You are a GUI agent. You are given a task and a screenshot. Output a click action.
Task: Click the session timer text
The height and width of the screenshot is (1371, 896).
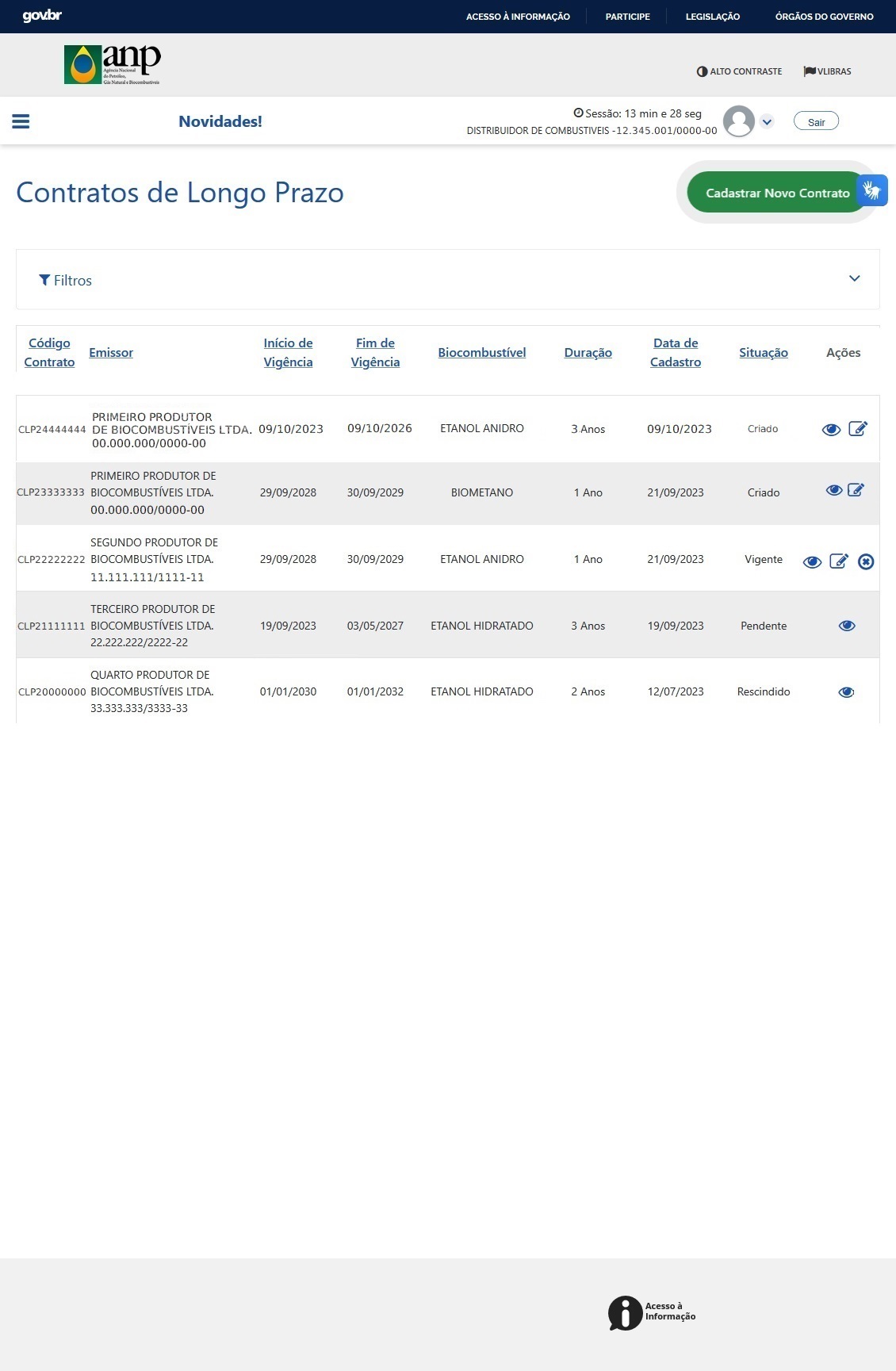coord(638,113)
